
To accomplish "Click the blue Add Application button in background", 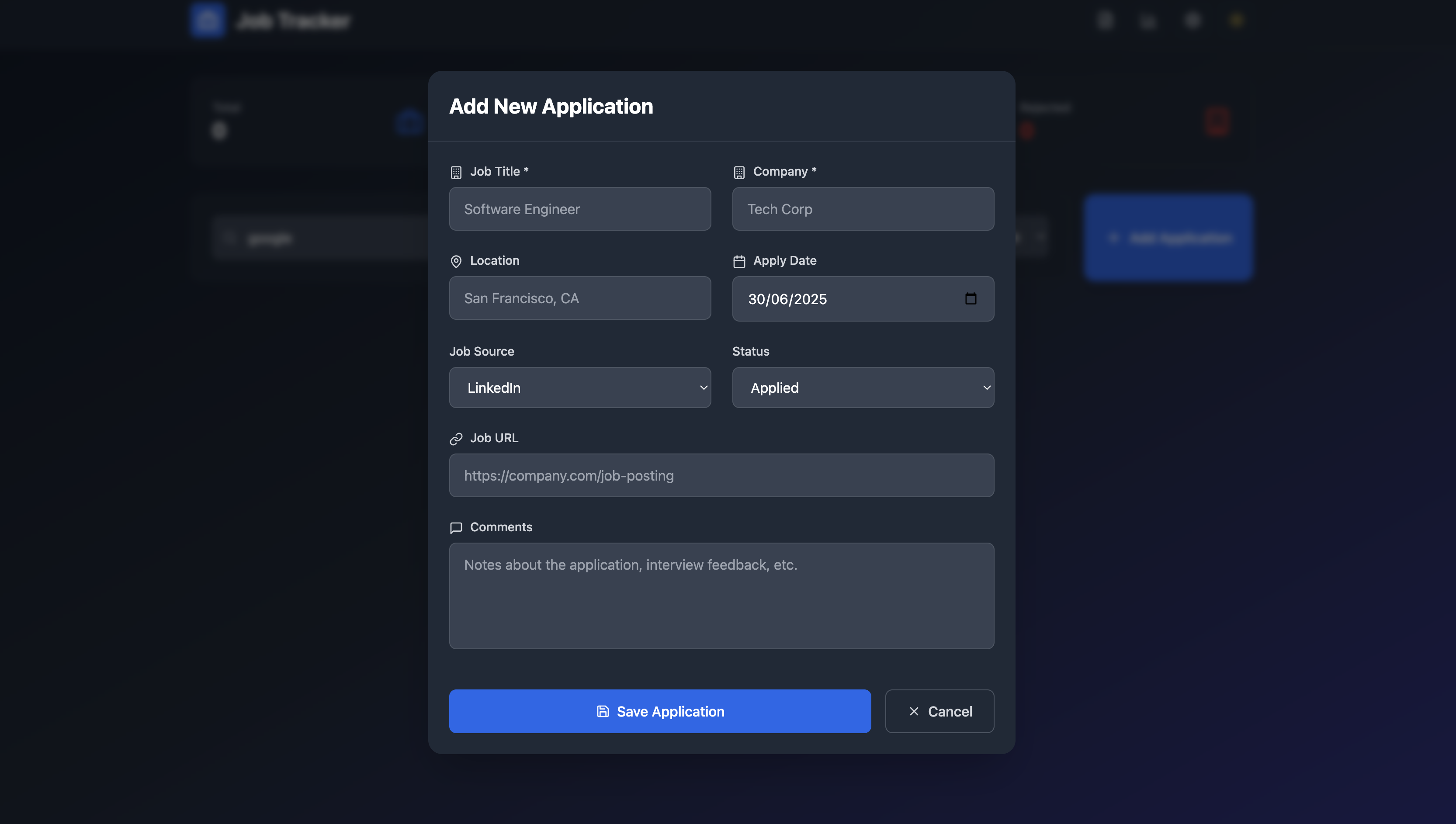I will pyautogui.click(x=1168, y=238).
